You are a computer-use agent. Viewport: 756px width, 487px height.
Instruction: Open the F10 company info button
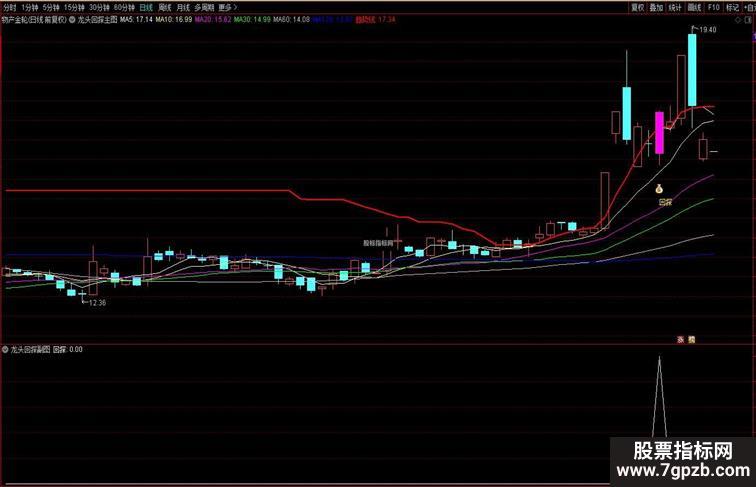click(x=714, y=7)
